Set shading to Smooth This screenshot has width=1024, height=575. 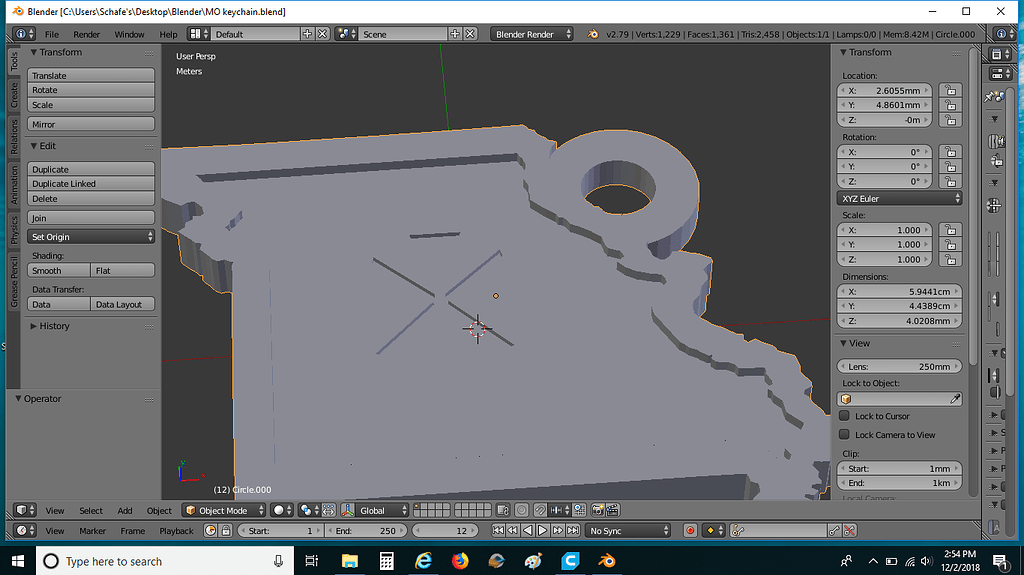[x=59, y=271]
